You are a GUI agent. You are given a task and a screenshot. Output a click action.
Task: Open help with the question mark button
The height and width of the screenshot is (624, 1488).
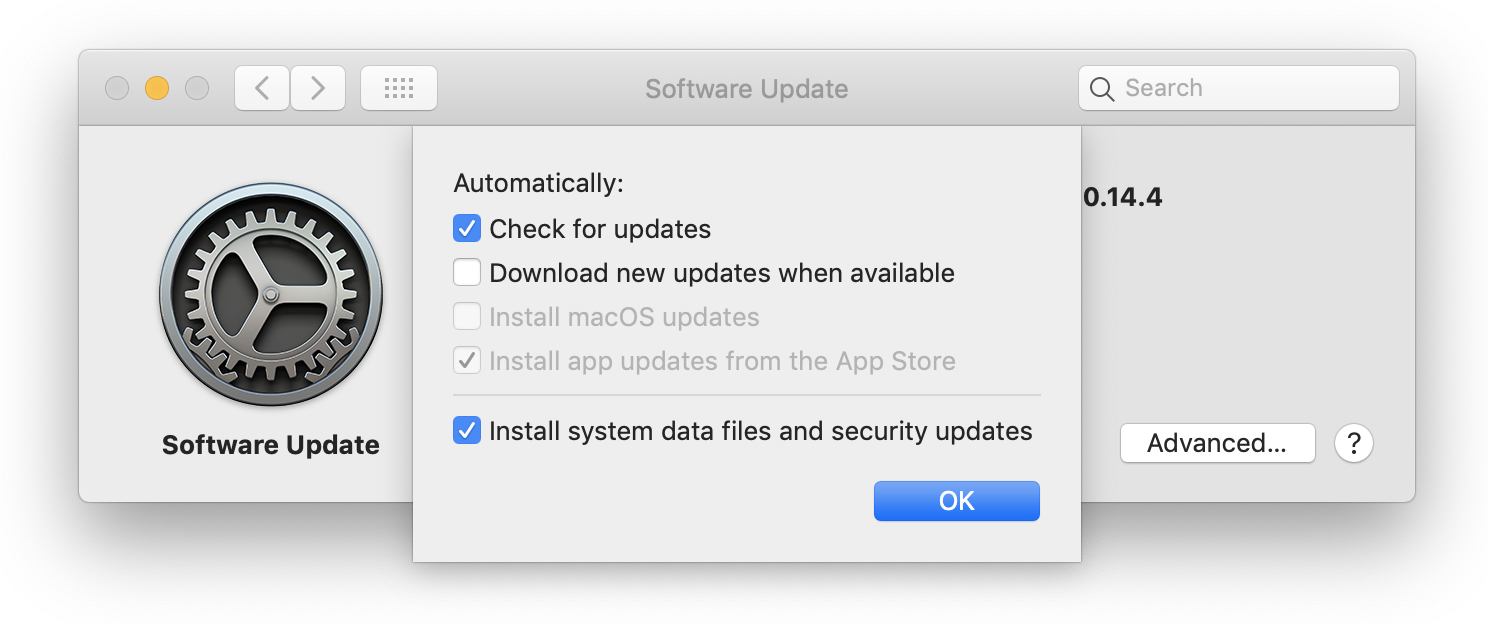pos(1354,443)
